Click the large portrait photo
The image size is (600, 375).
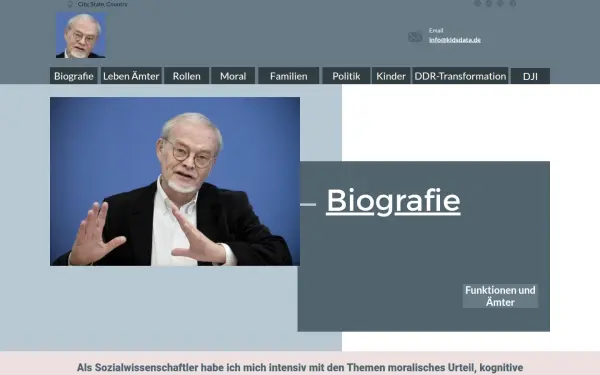[175, 181]
